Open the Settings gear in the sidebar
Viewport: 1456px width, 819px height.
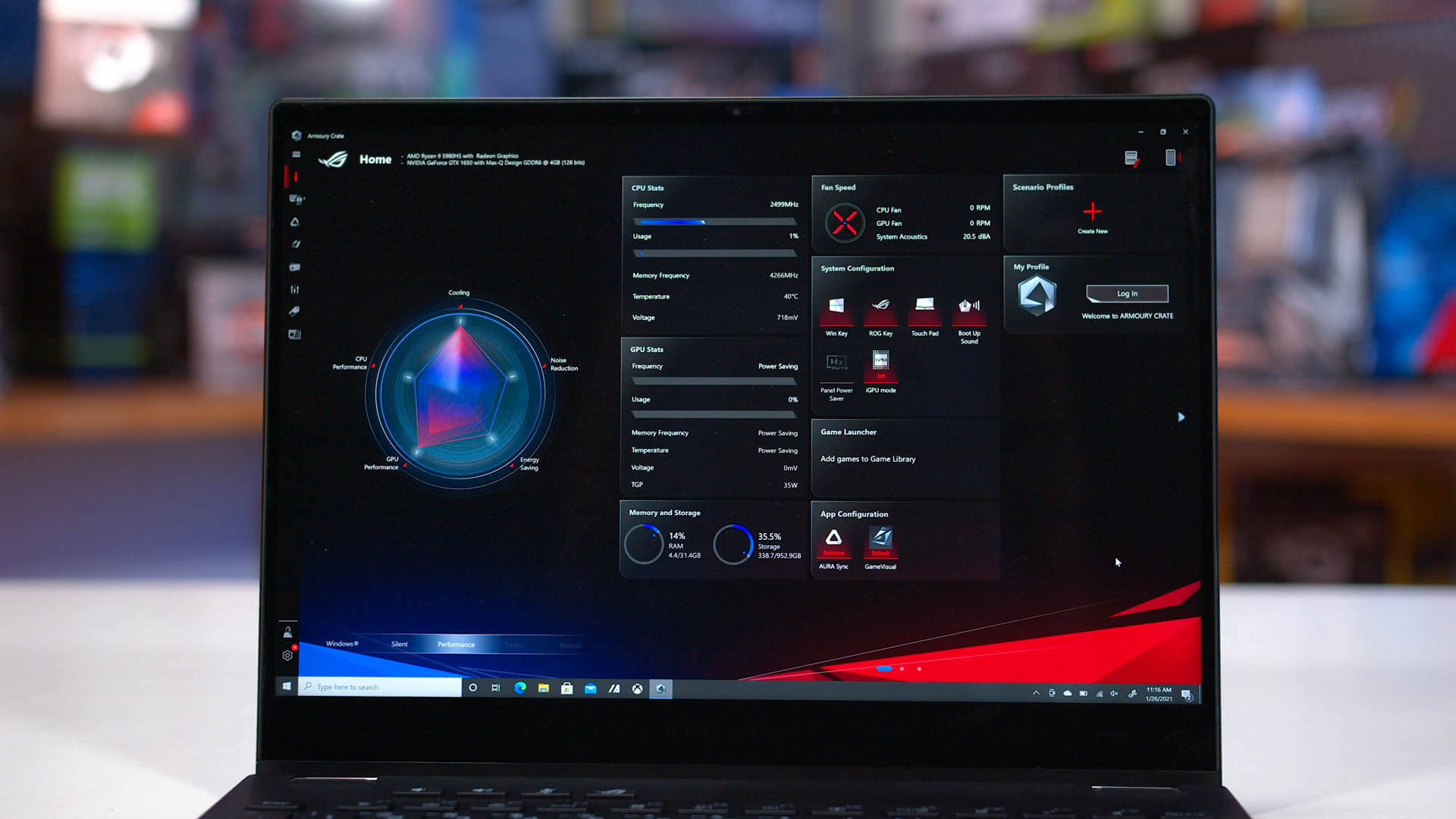click(x=288, y=655)
